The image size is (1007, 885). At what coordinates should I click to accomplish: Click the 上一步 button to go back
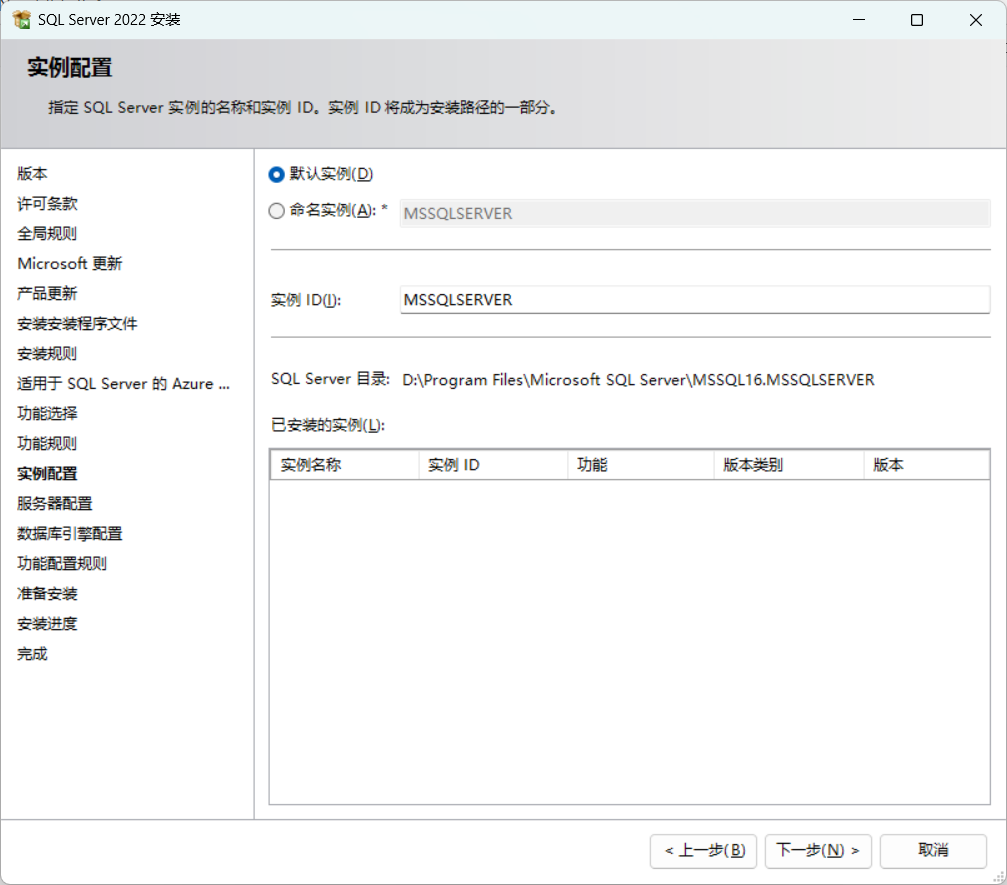[x=703, y=851]
